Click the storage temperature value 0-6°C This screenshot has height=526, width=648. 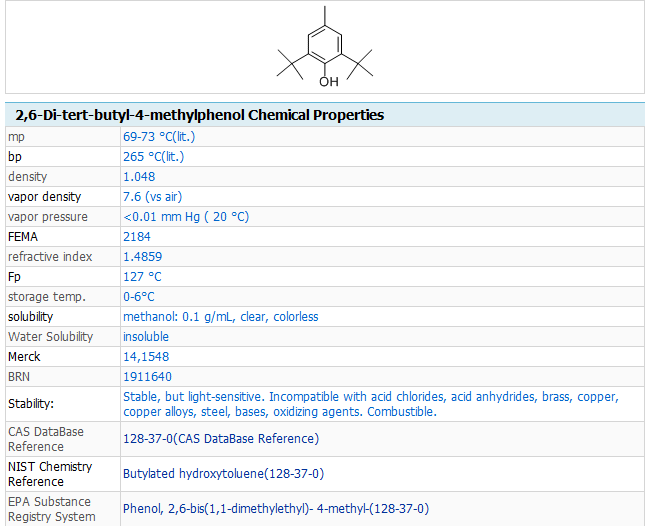(x=139, y=296)
